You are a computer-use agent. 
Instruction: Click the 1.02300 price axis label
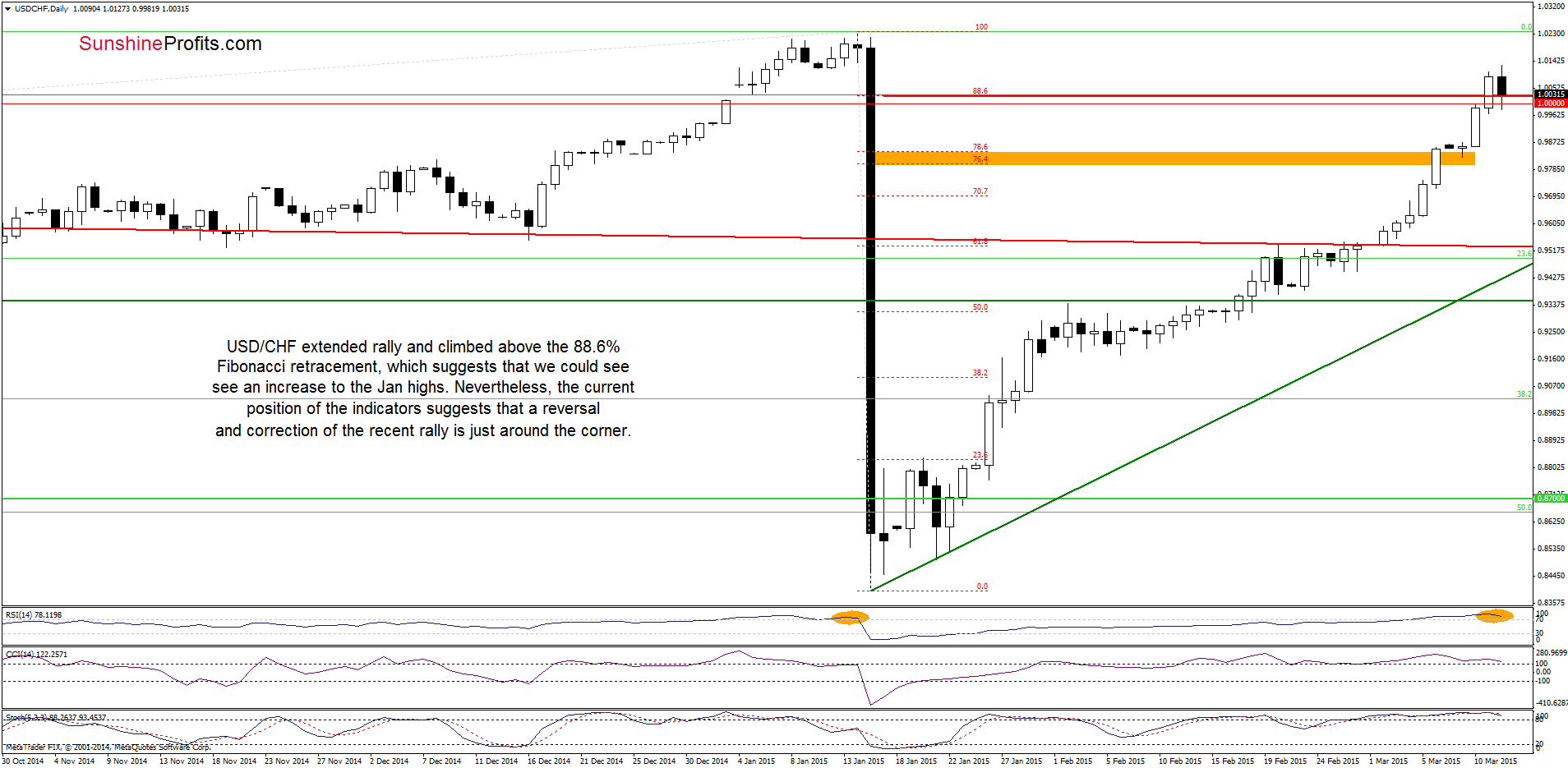tap(1551, 34)
